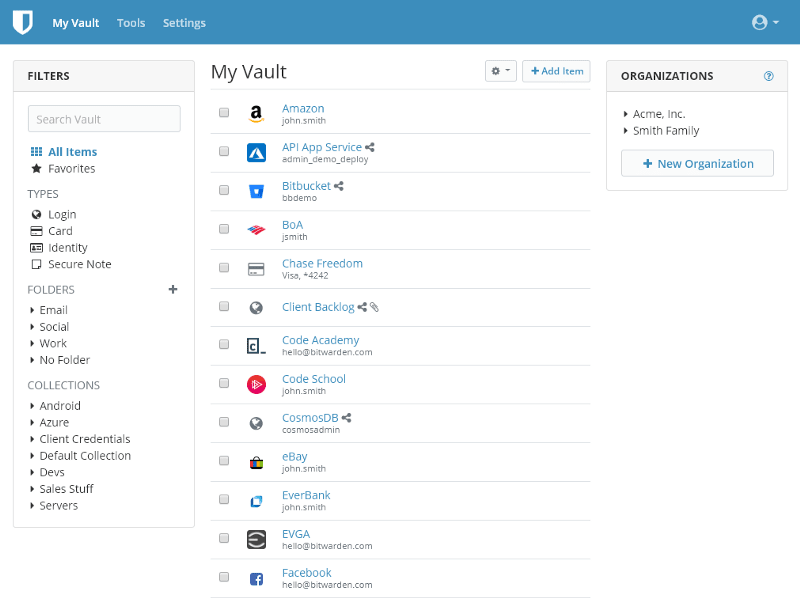The height and width of the screenshot is (598, 800).
Task: Open the gear options dropdown
Action: (501, 71)
